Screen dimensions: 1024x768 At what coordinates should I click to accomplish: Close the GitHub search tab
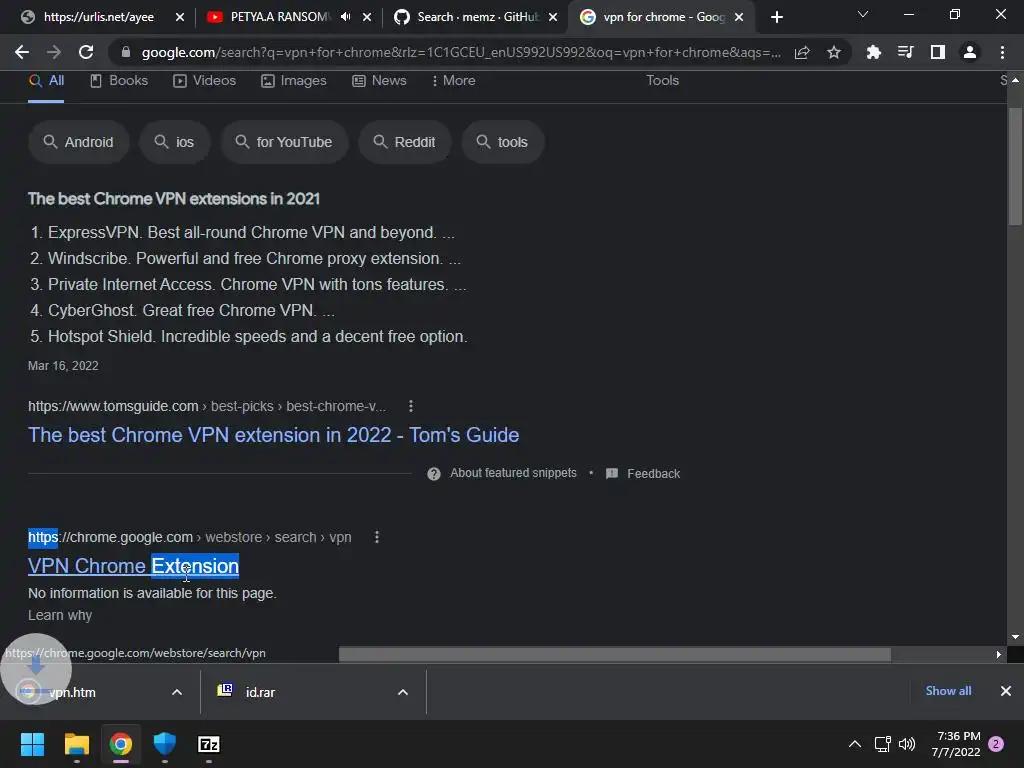552,17
